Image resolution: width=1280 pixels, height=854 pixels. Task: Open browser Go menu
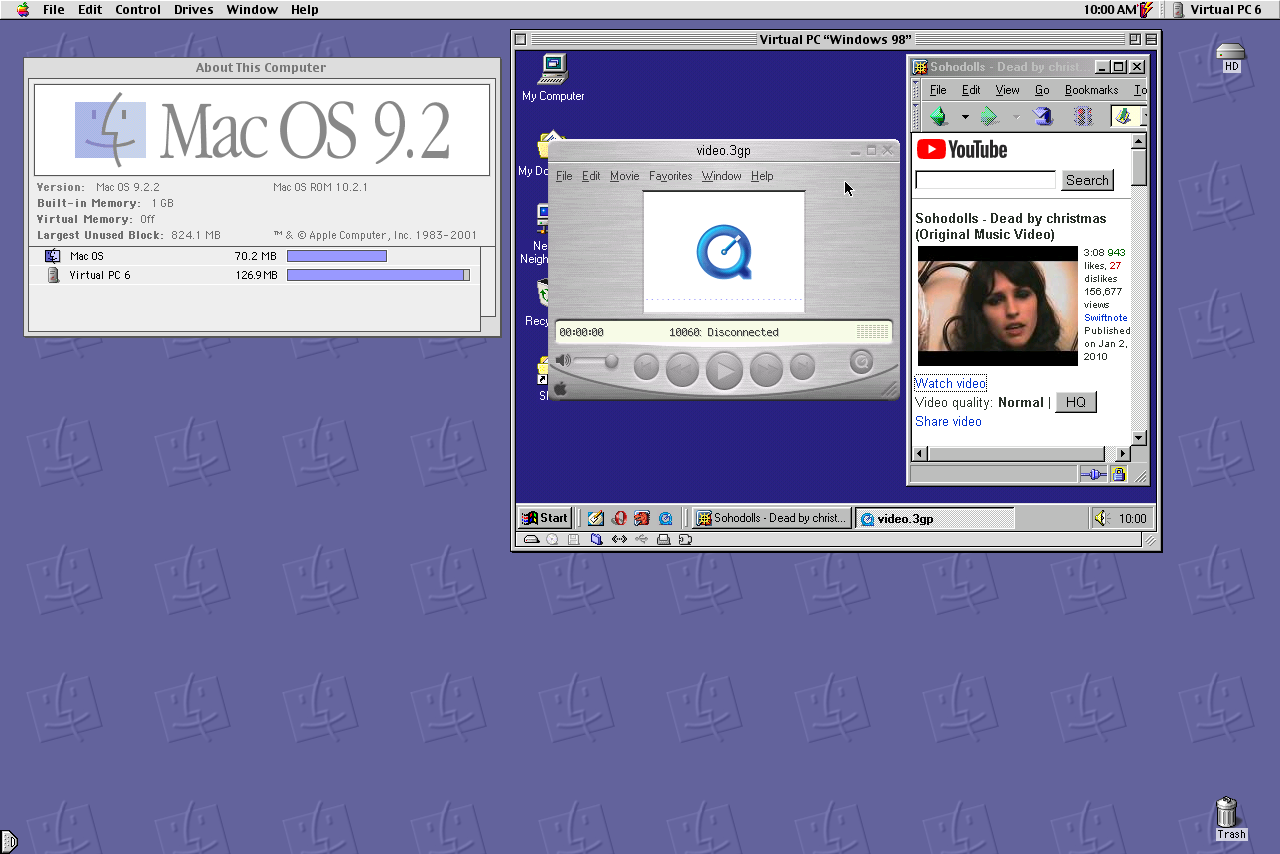click(1042, 90)
